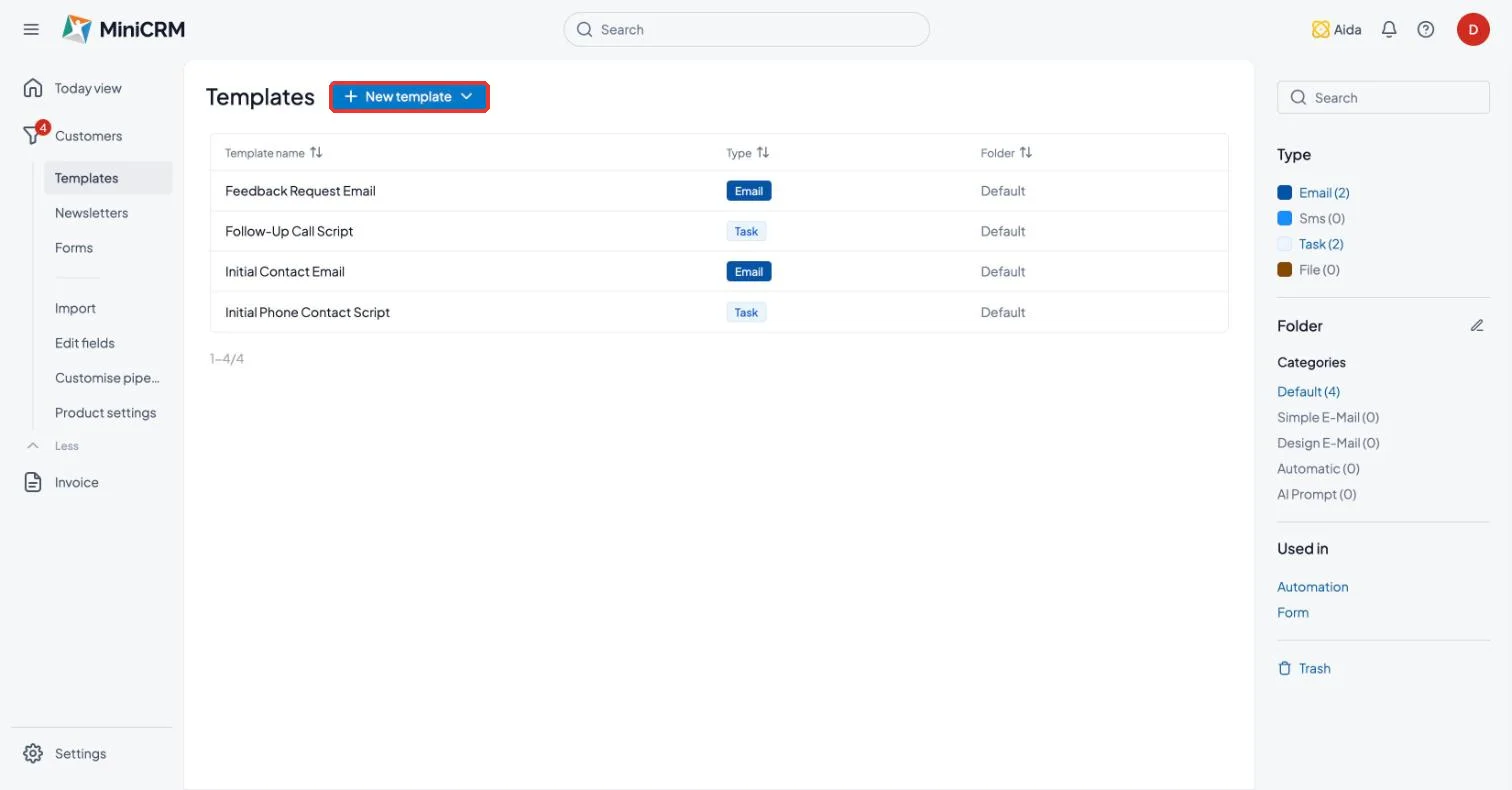Open the Customers menu item
Viewport: 1512px width, 790px height.
(x=88, y=135)
